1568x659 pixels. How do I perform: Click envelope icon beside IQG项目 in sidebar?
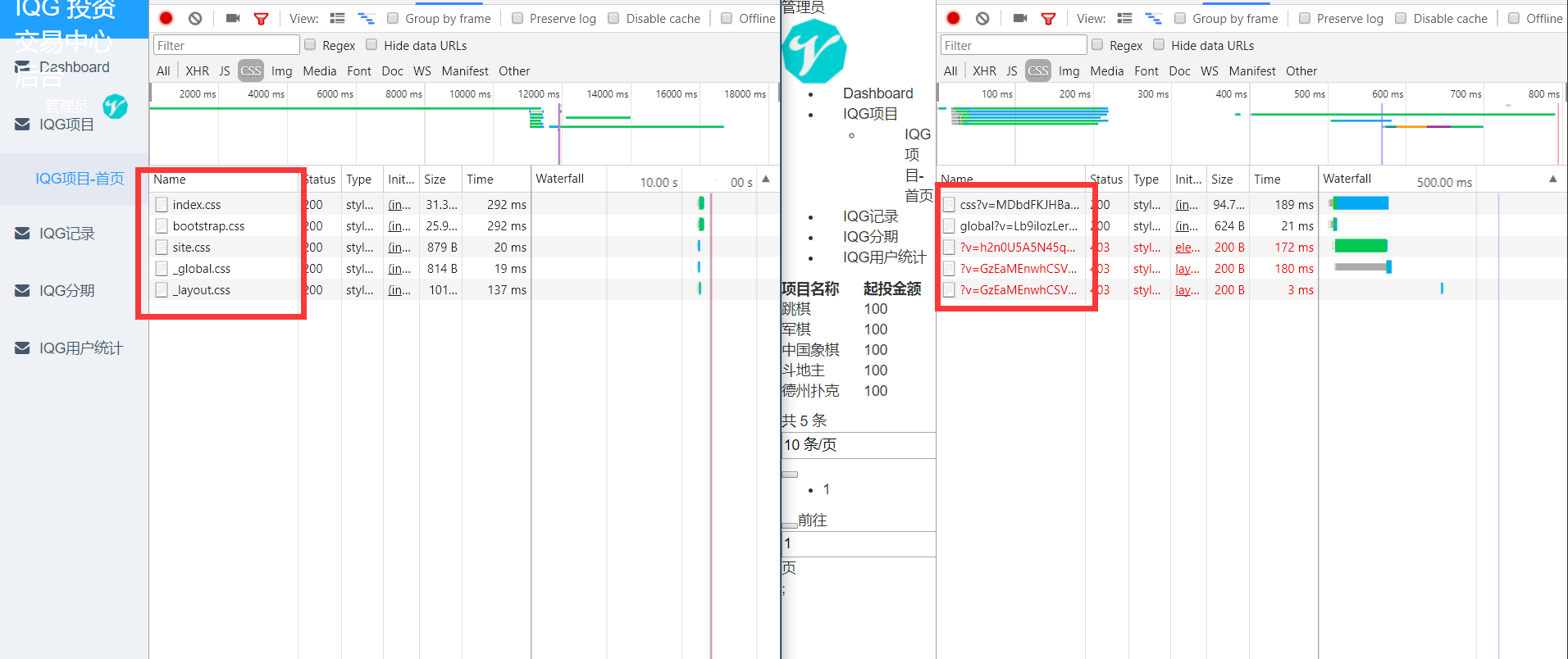pos(23,125)
